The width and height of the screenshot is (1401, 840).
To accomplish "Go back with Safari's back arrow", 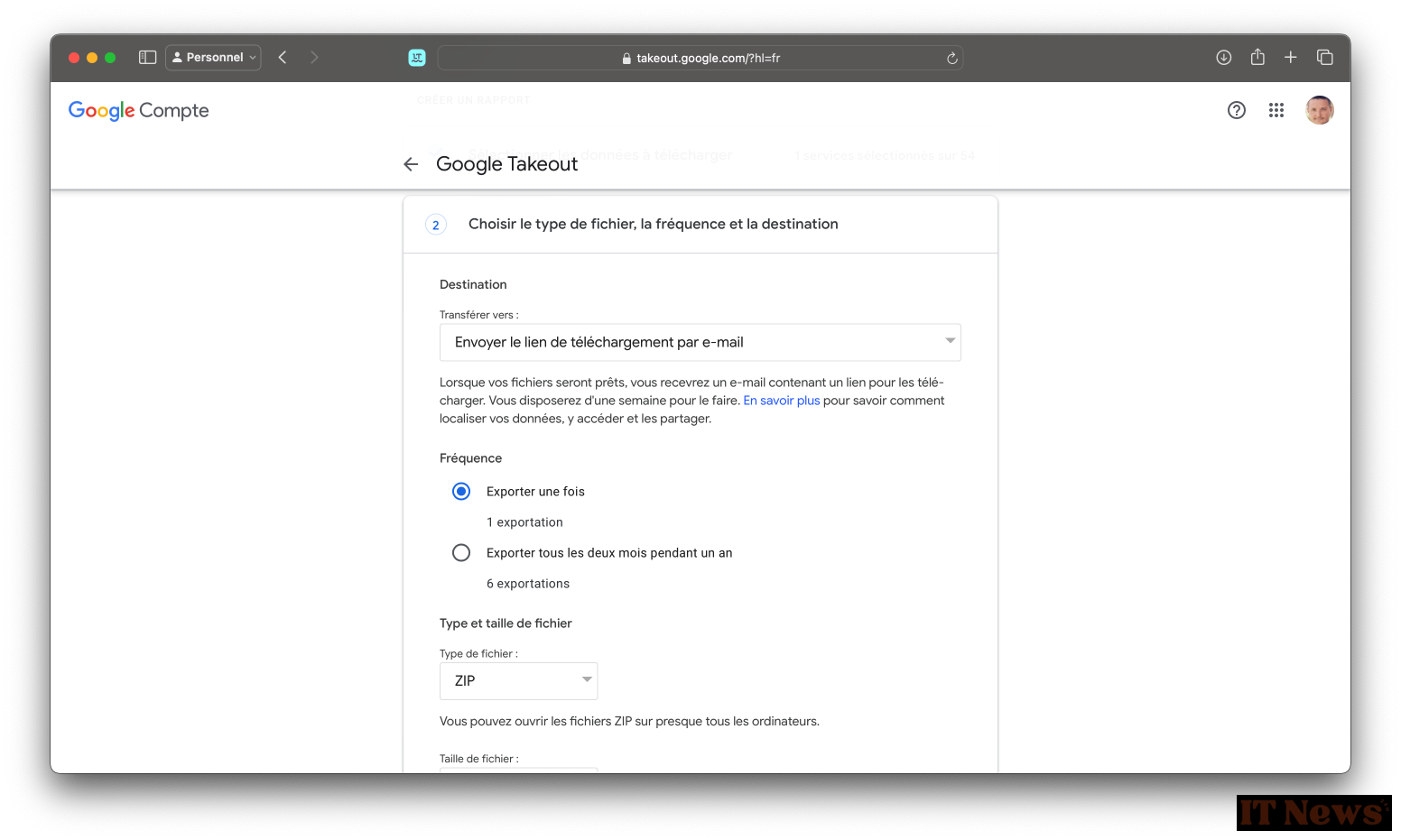I will (283, 57).
